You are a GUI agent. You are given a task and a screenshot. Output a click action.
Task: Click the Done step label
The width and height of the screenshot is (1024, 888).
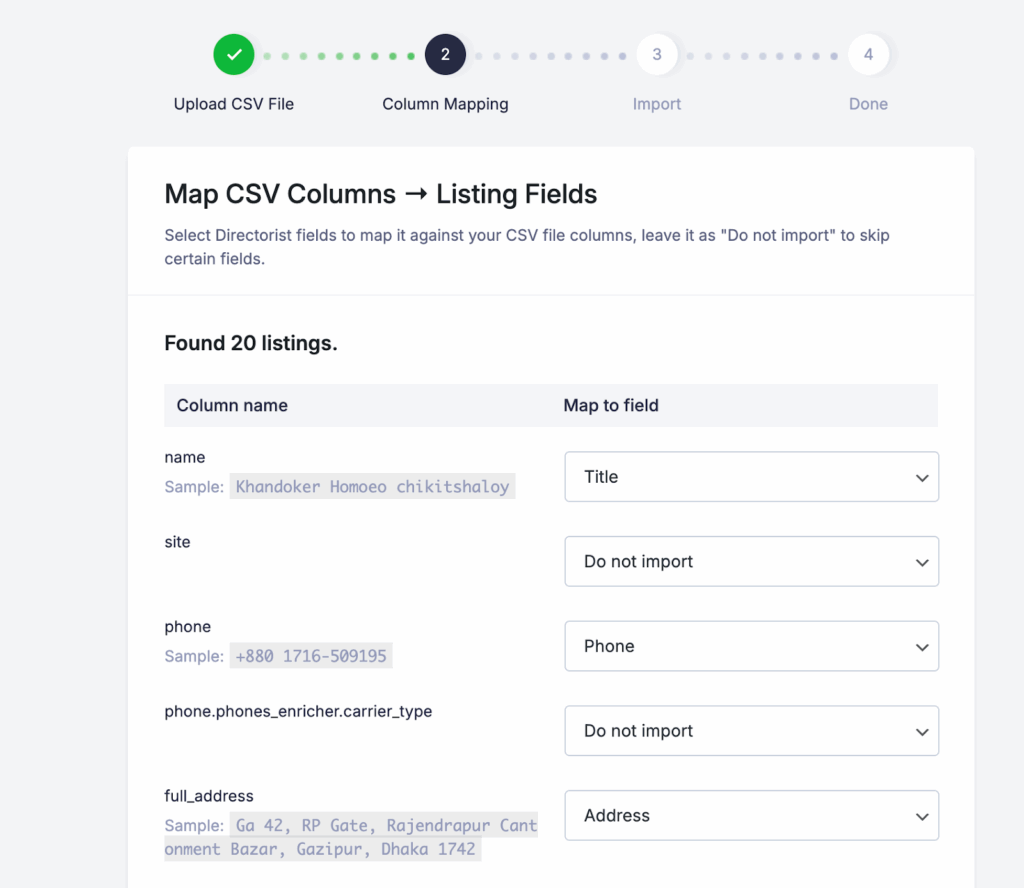[x=868, y=104]
